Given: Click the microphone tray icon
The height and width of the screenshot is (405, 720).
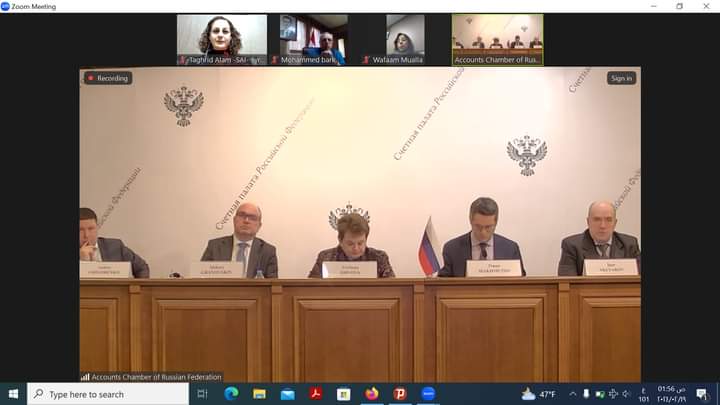Looking at the screenshot, I should [x=586, y=394].
